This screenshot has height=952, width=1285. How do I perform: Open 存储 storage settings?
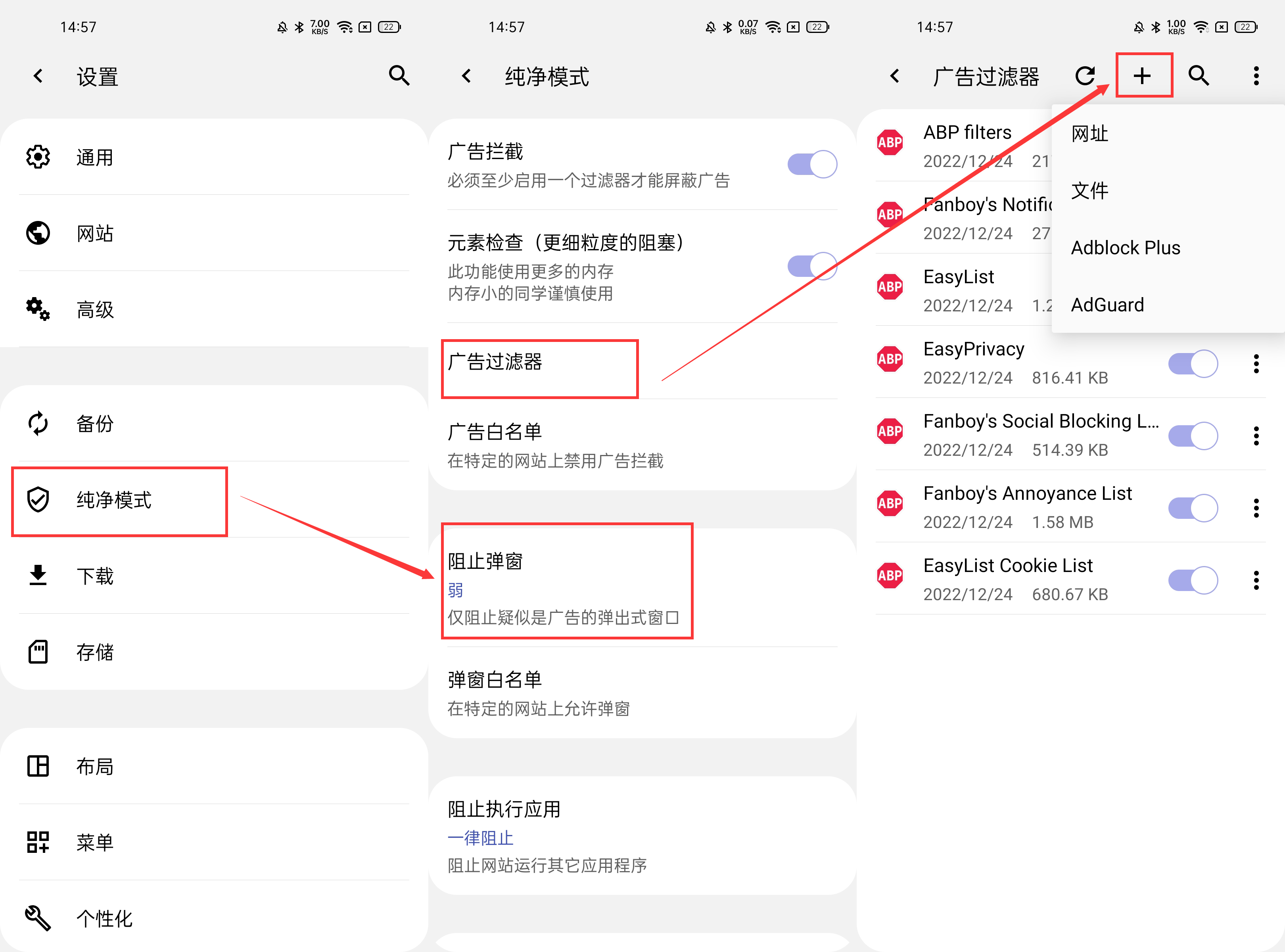(x=214, y=652)
